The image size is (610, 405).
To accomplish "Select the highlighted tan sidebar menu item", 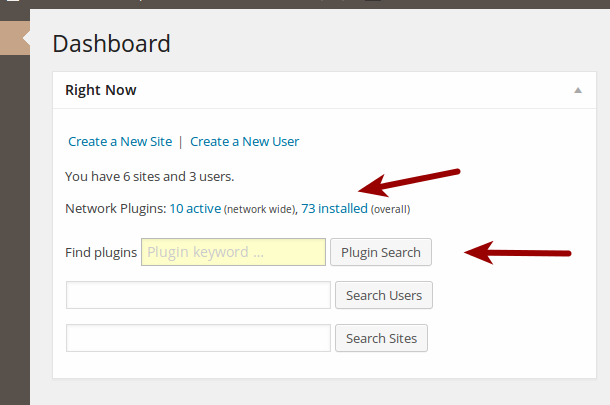I will coord(15,38).
